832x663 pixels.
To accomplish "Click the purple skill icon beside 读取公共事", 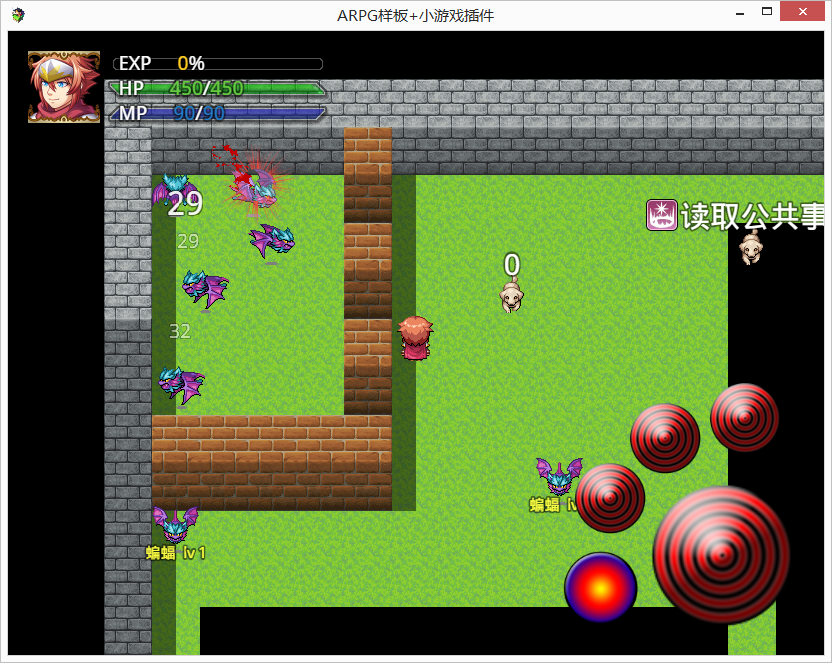I will point(662,215).
